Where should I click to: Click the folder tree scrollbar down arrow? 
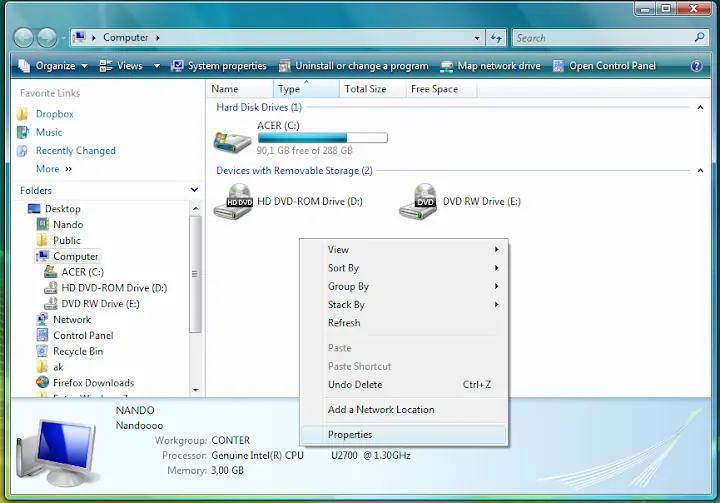(x=196, y=390)
